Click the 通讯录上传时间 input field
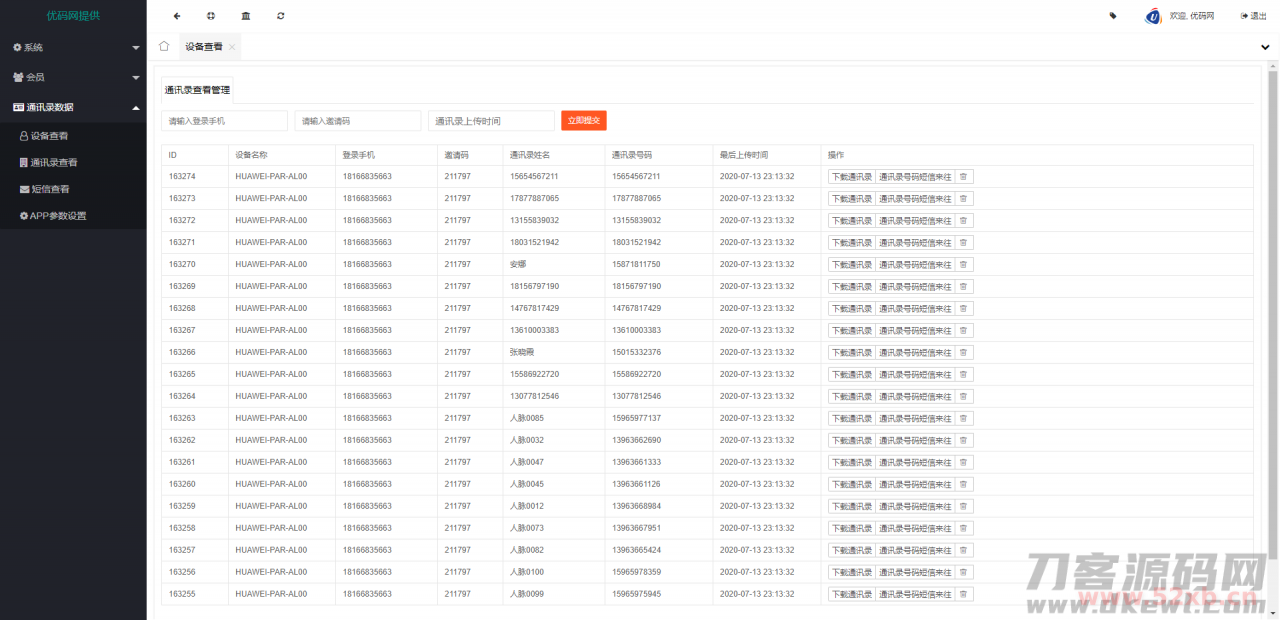 pos(491,121)
